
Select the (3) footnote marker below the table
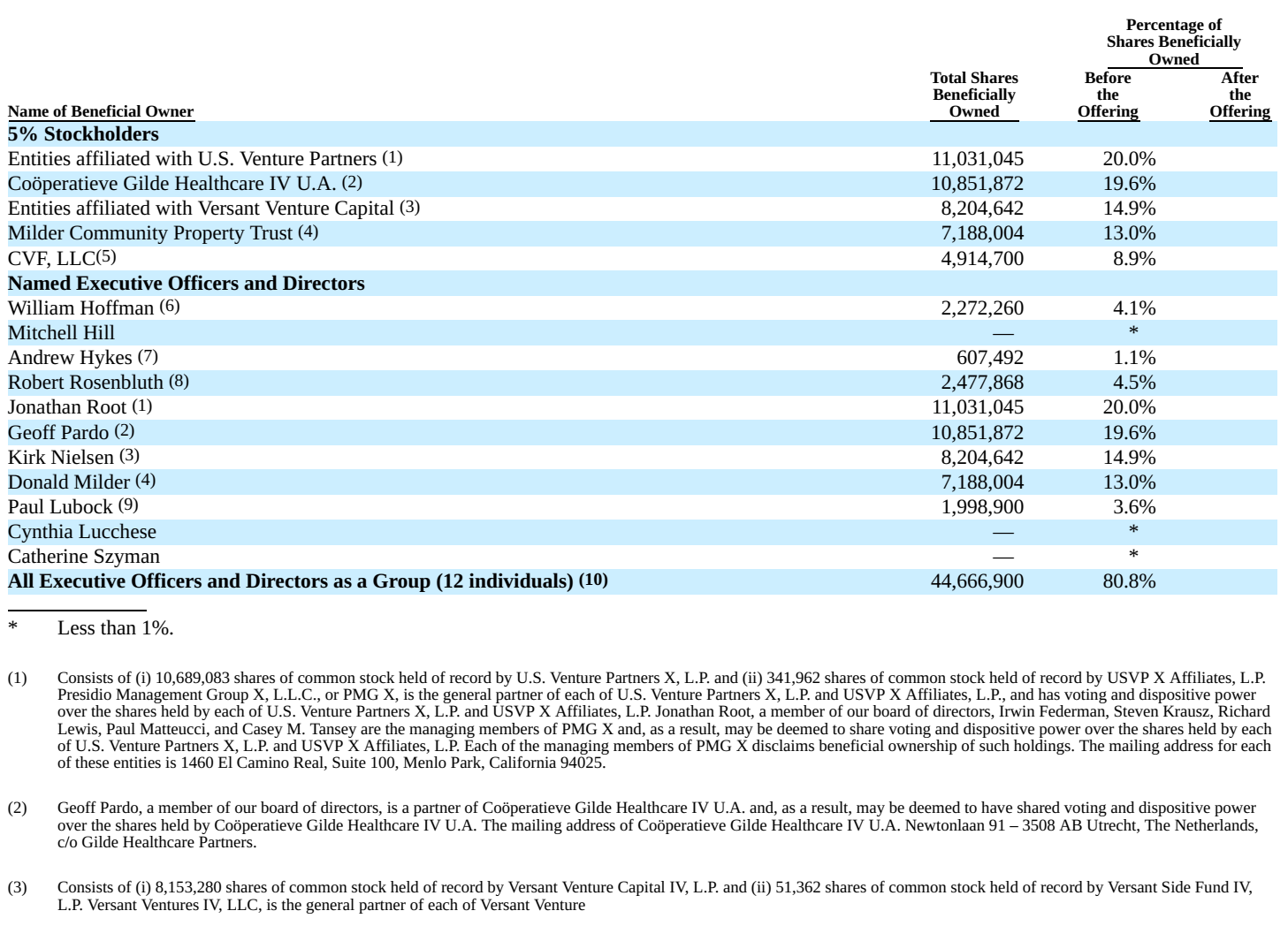[18, 888]
